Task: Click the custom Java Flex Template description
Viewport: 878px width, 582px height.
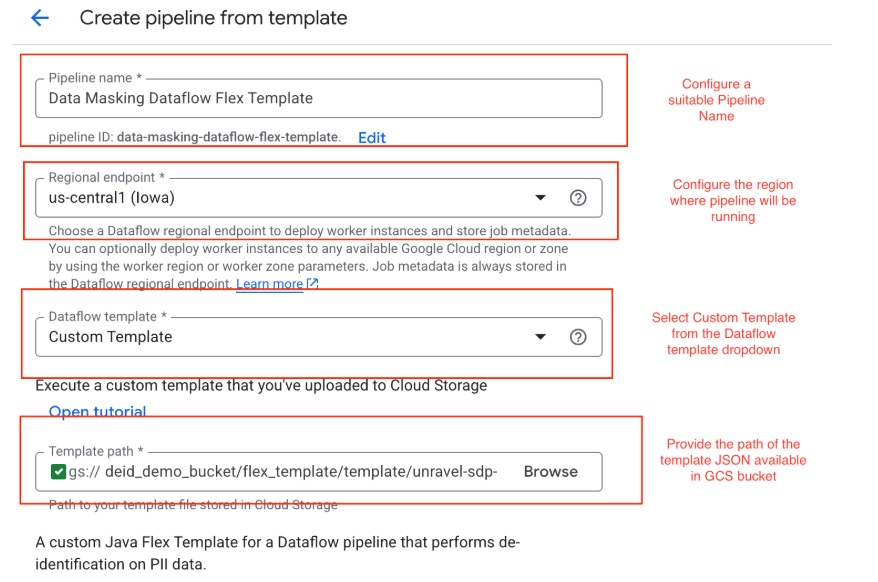Action: 278,552
